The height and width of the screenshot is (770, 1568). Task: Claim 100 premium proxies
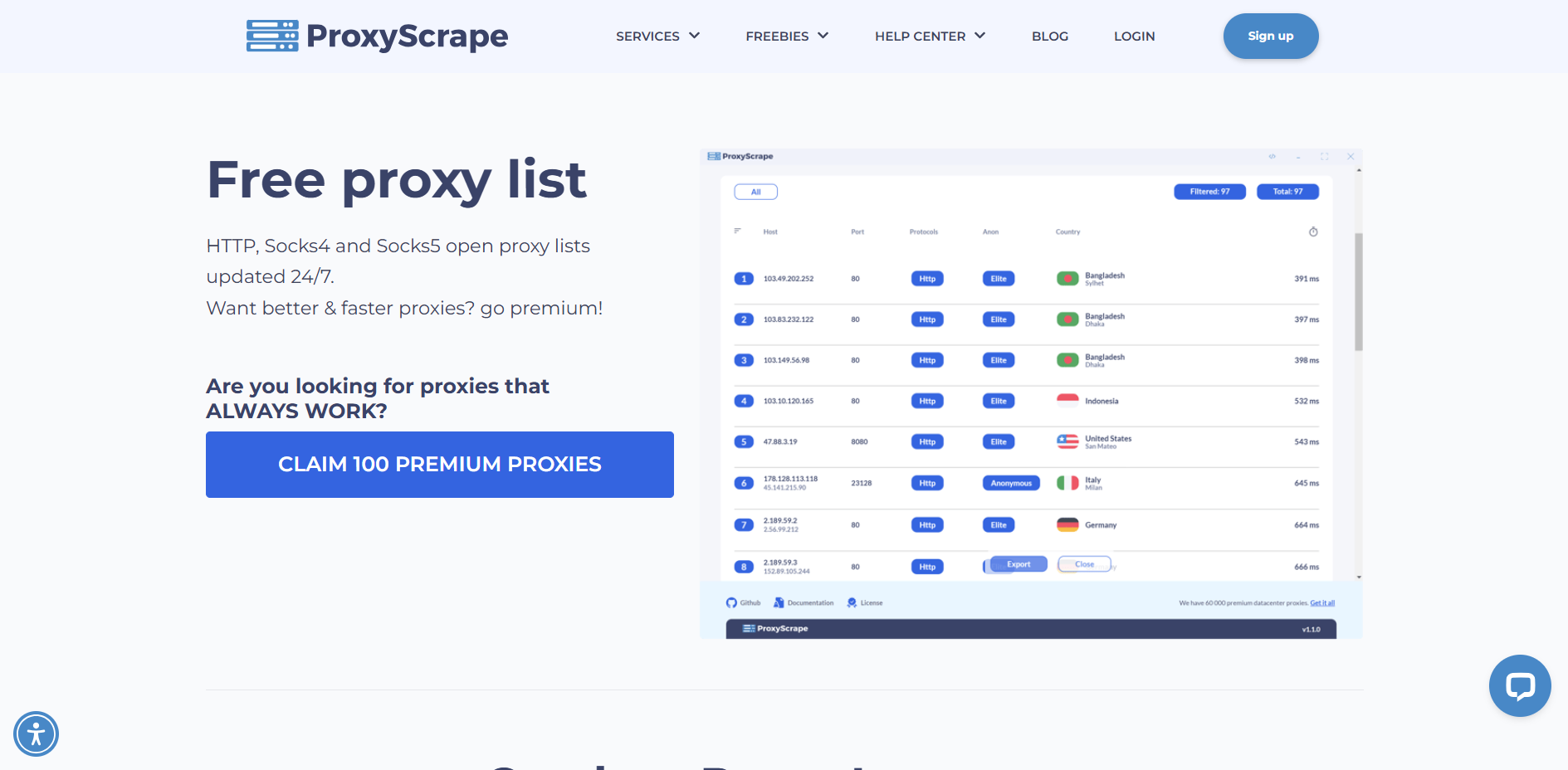click(440, 465)
